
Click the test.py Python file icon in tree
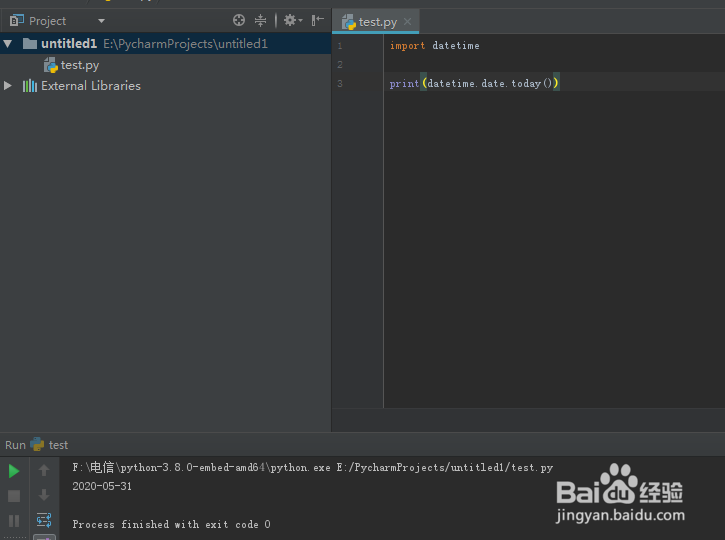50,65
